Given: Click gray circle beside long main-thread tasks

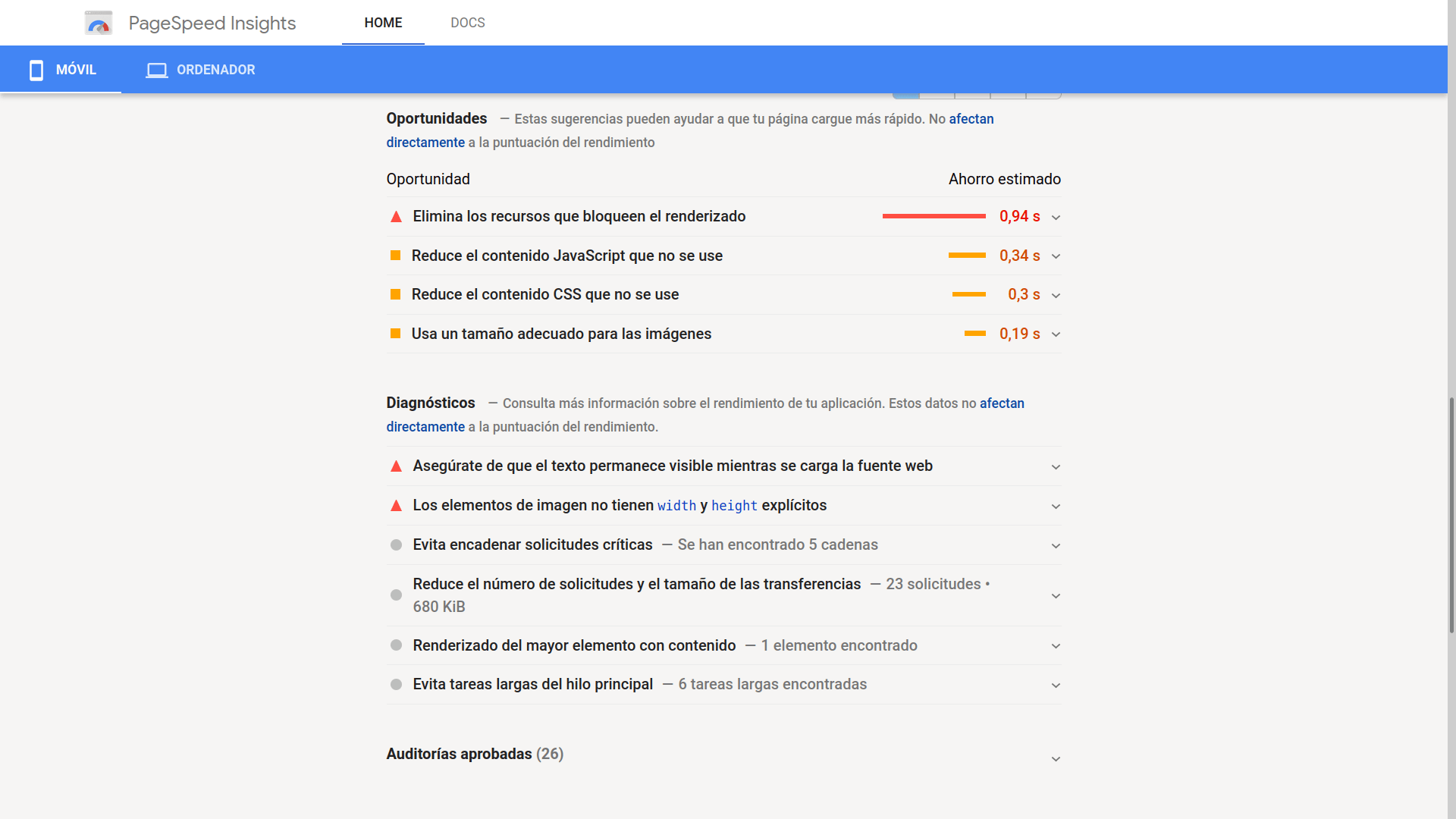Looking at the screenshot, I should coord(396,685).
